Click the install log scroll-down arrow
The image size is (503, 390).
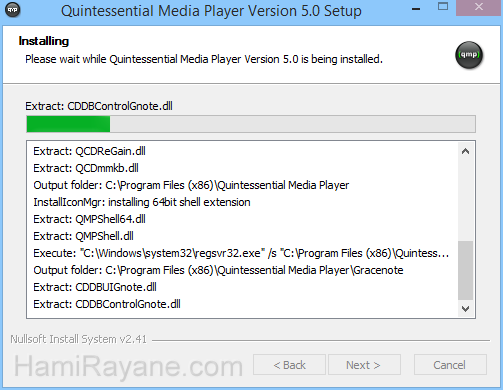466,309
